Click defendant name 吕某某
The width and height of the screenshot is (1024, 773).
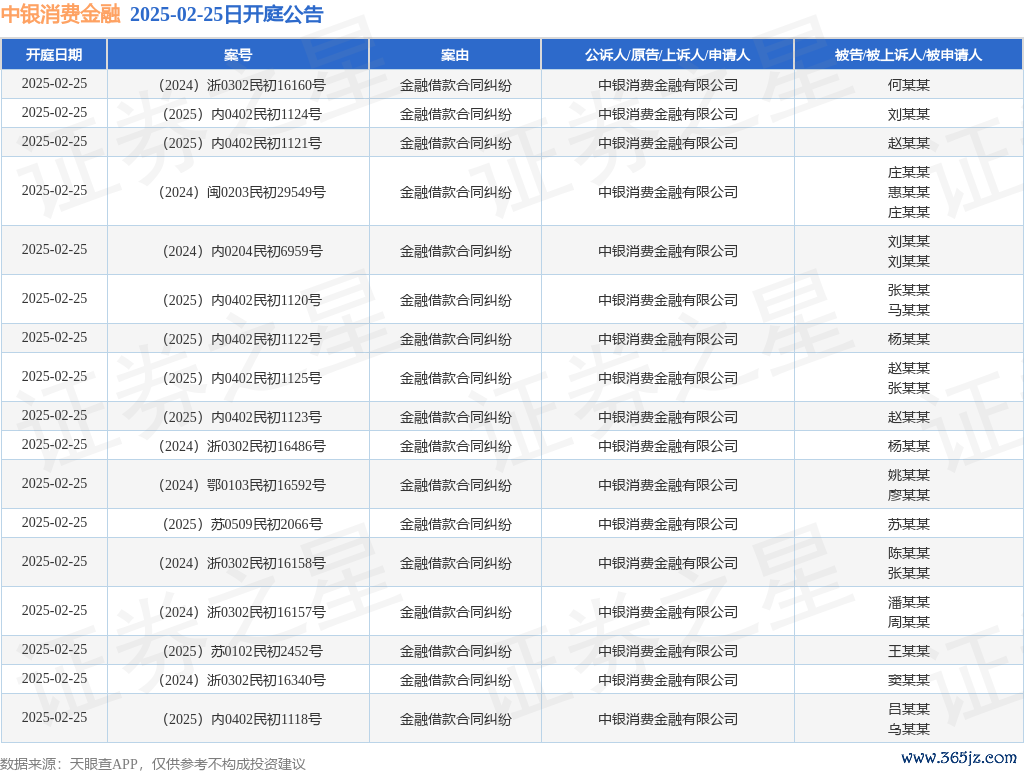tap(908, 709)
